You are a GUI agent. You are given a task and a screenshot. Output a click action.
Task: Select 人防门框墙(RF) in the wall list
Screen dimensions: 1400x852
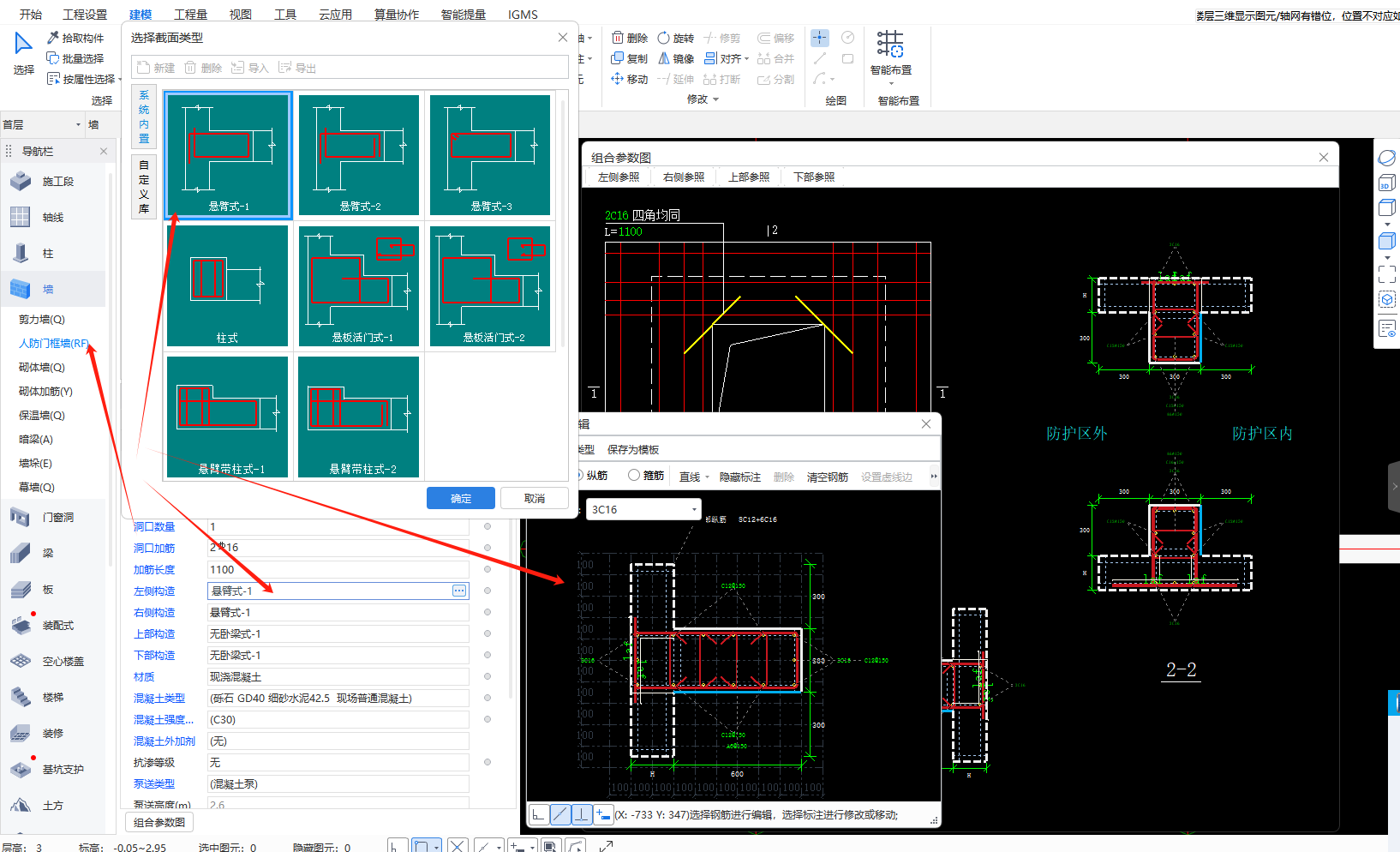click(54, 343)
